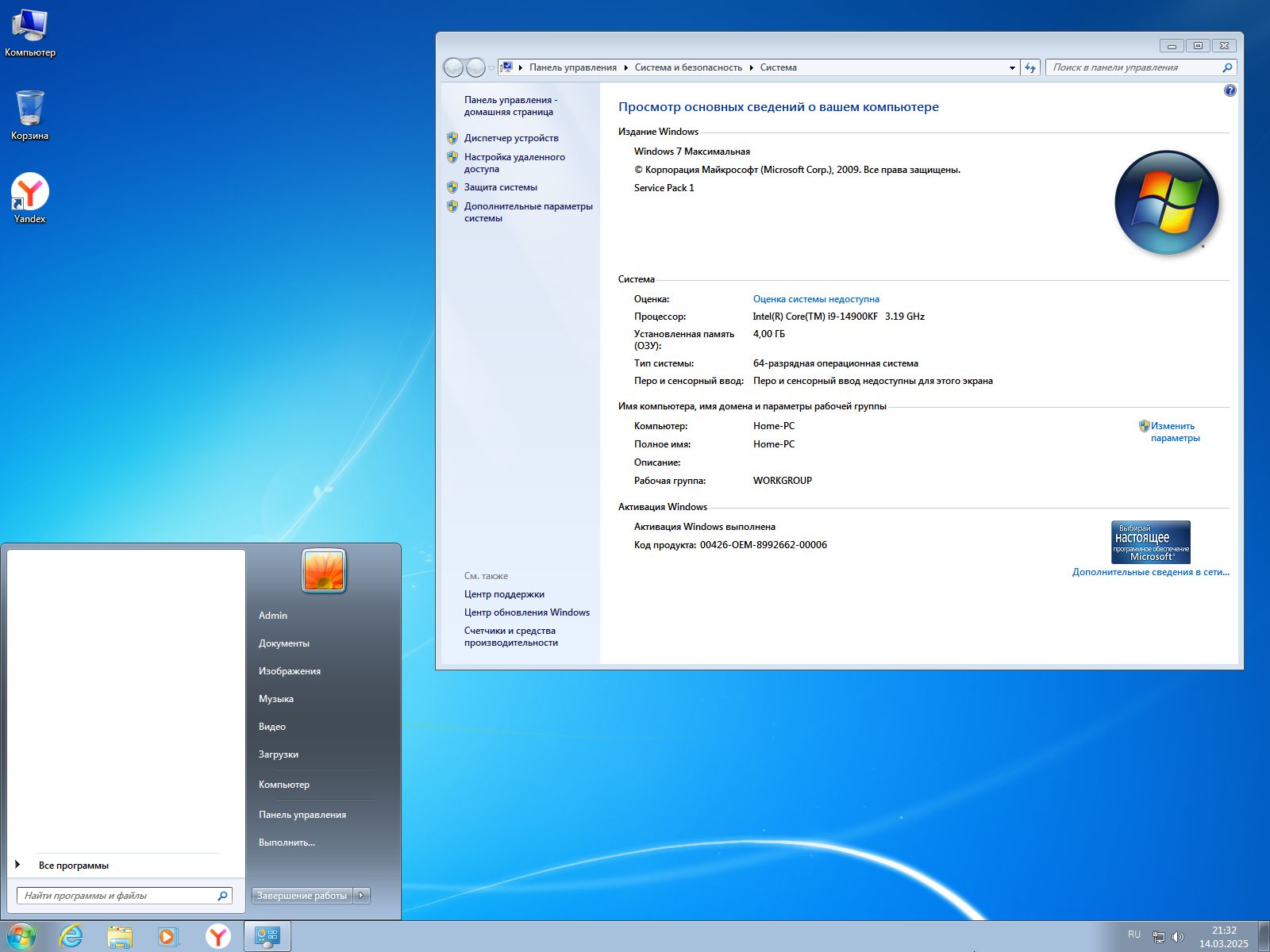The width and height of the screenshot is (1270, 952).
Task: Click the Show desktop strip on the taskbar
Action: click(x=1264, y=937)
